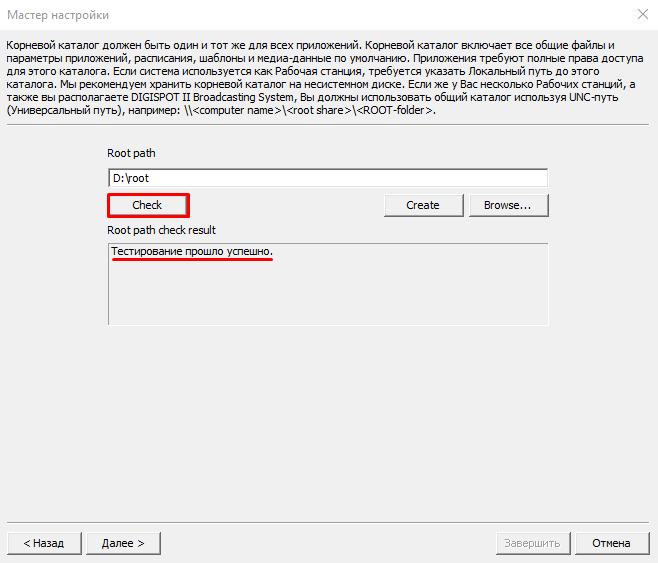
Task: Click the greyed-out Завершить button
Action: (x=531, y=543)
